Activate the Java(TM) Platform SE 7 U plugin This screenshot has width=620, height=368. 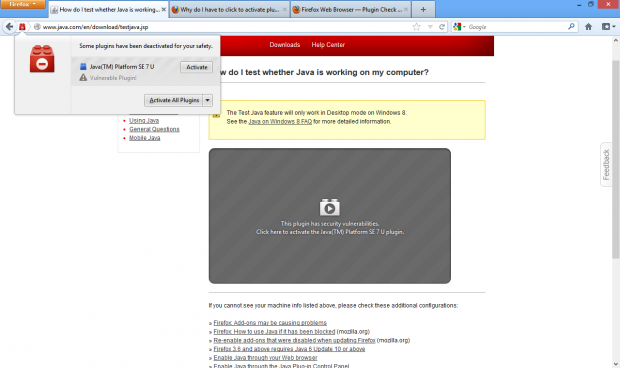coord(197,67)
